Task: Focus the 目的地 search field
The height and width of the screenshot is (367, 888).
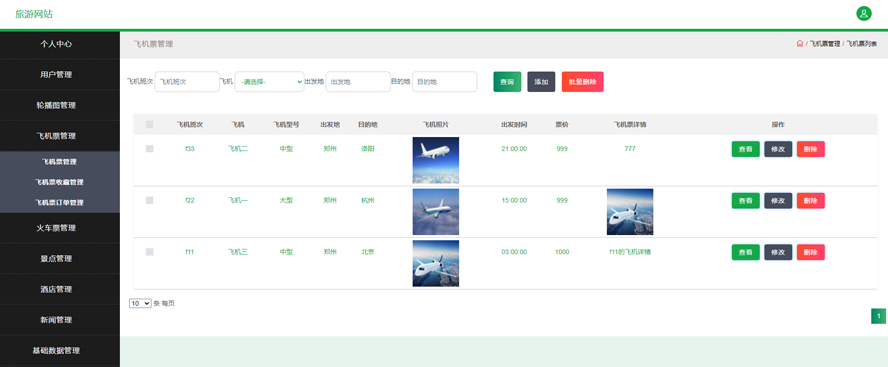Action: click(x=445, y=82)
